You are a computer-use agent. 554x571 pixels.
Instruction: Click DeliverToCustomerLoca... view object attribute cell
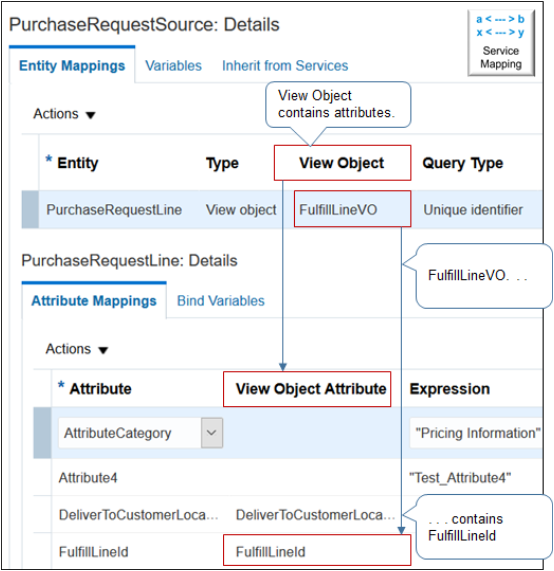[x=315, y=515]
